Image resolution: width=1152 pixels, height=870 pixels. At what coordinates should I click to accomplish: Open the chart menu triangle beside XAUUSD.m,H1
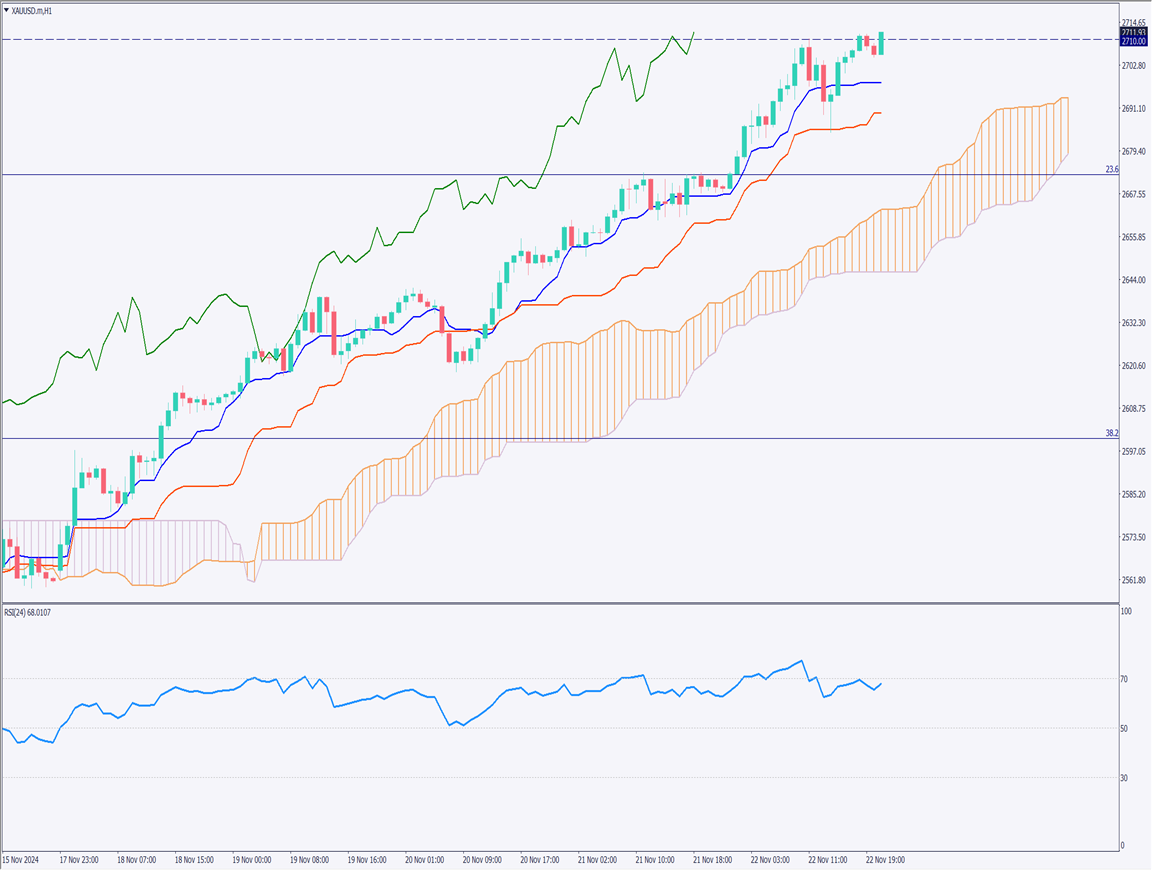tap(6, 10)
